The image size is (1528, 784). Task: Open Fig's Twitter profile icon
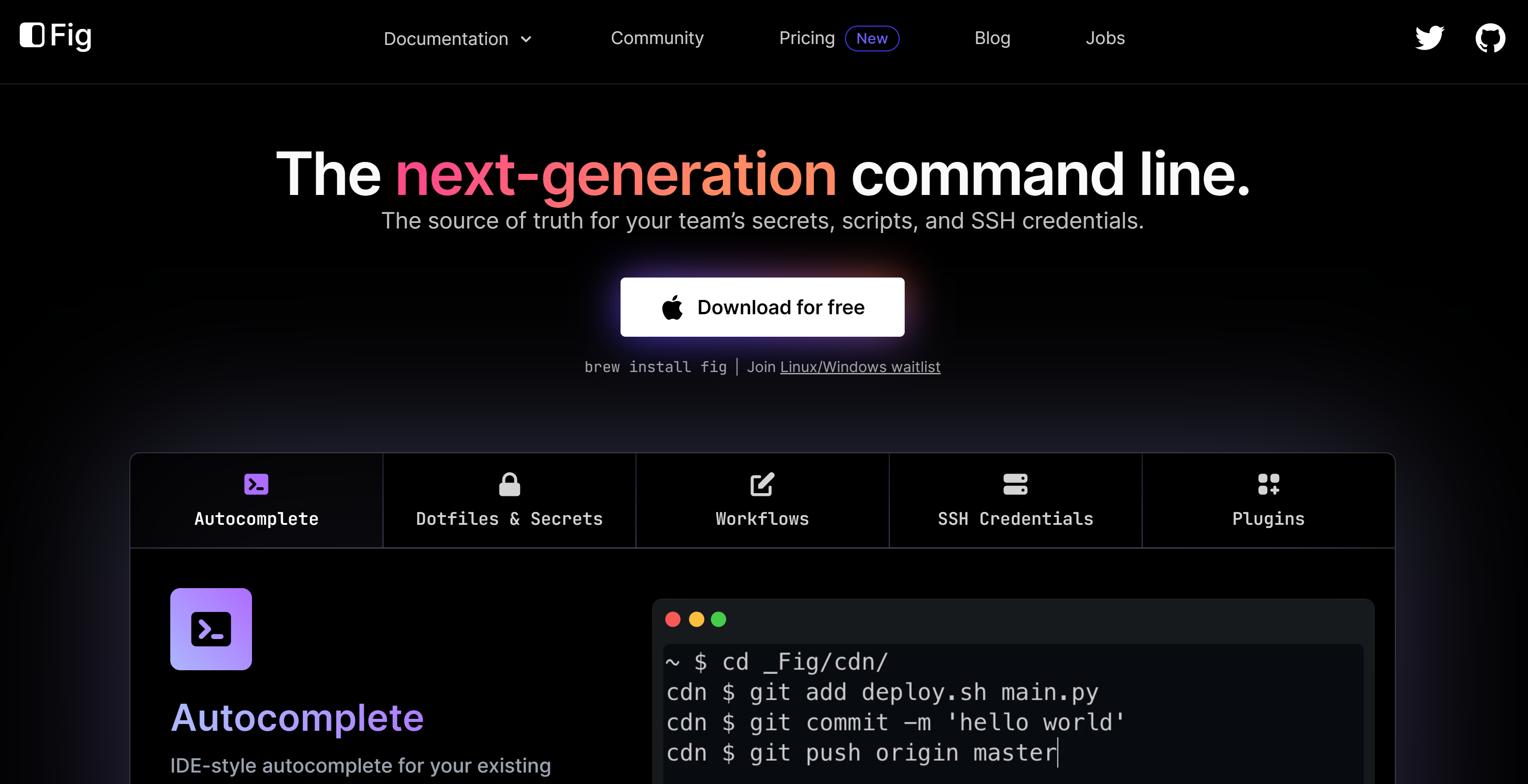[1429, 38]
